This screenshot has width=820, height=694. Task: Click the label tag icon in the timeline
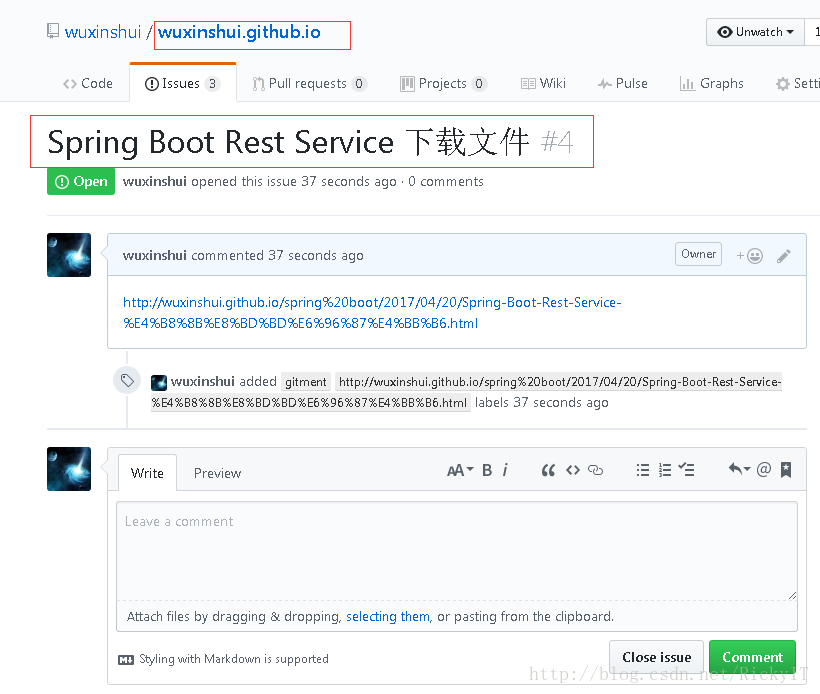[x=127, y=380]
